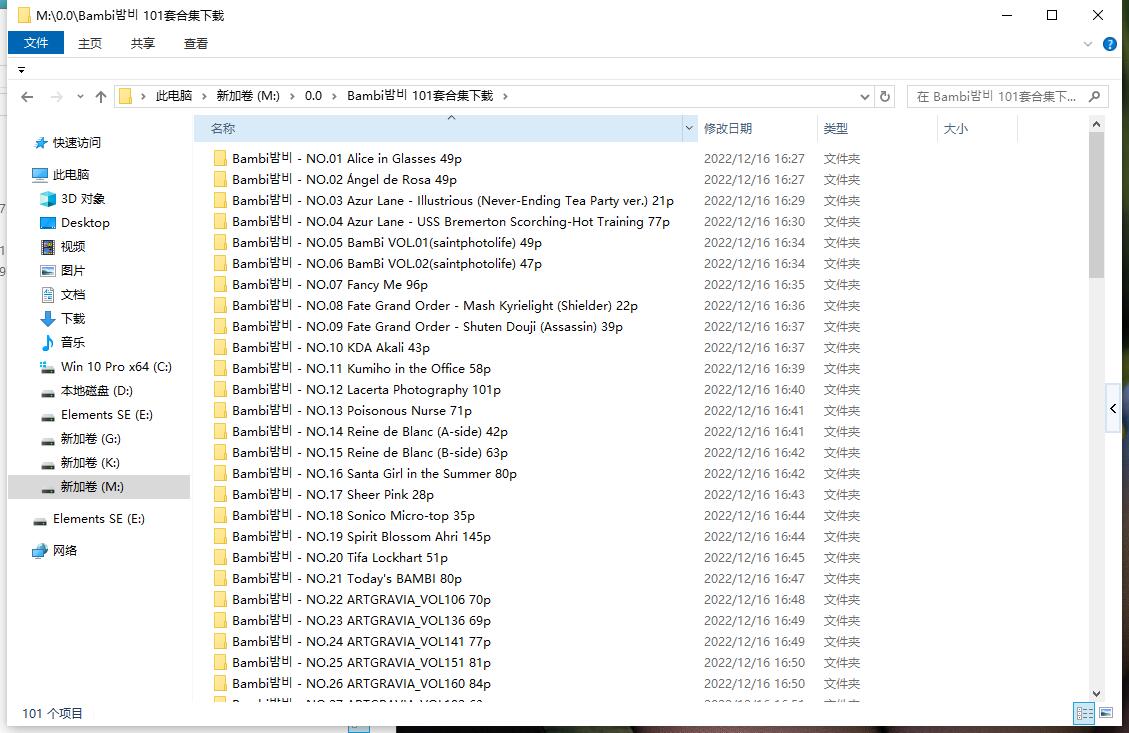
Task: Click the 文档 documents icon
Action: [48, 294]
